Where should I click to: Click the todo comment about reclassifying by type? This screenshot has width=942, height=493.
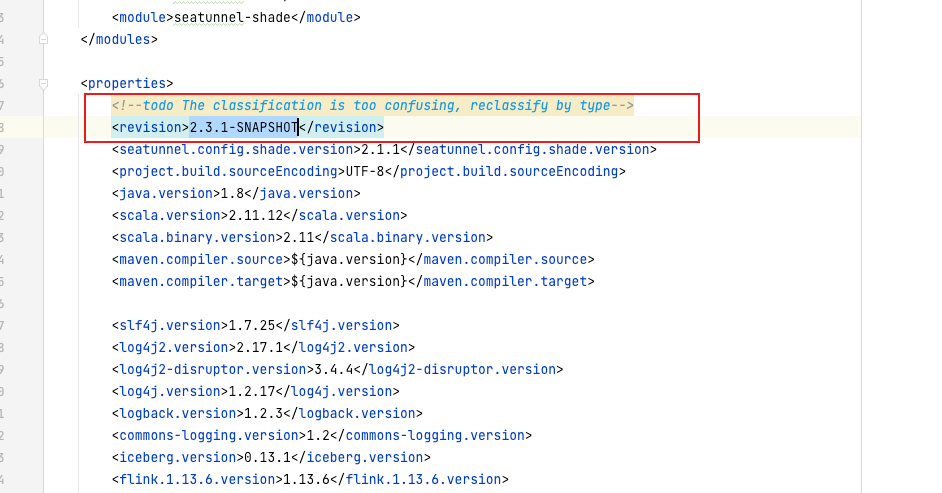click(372, 106)
